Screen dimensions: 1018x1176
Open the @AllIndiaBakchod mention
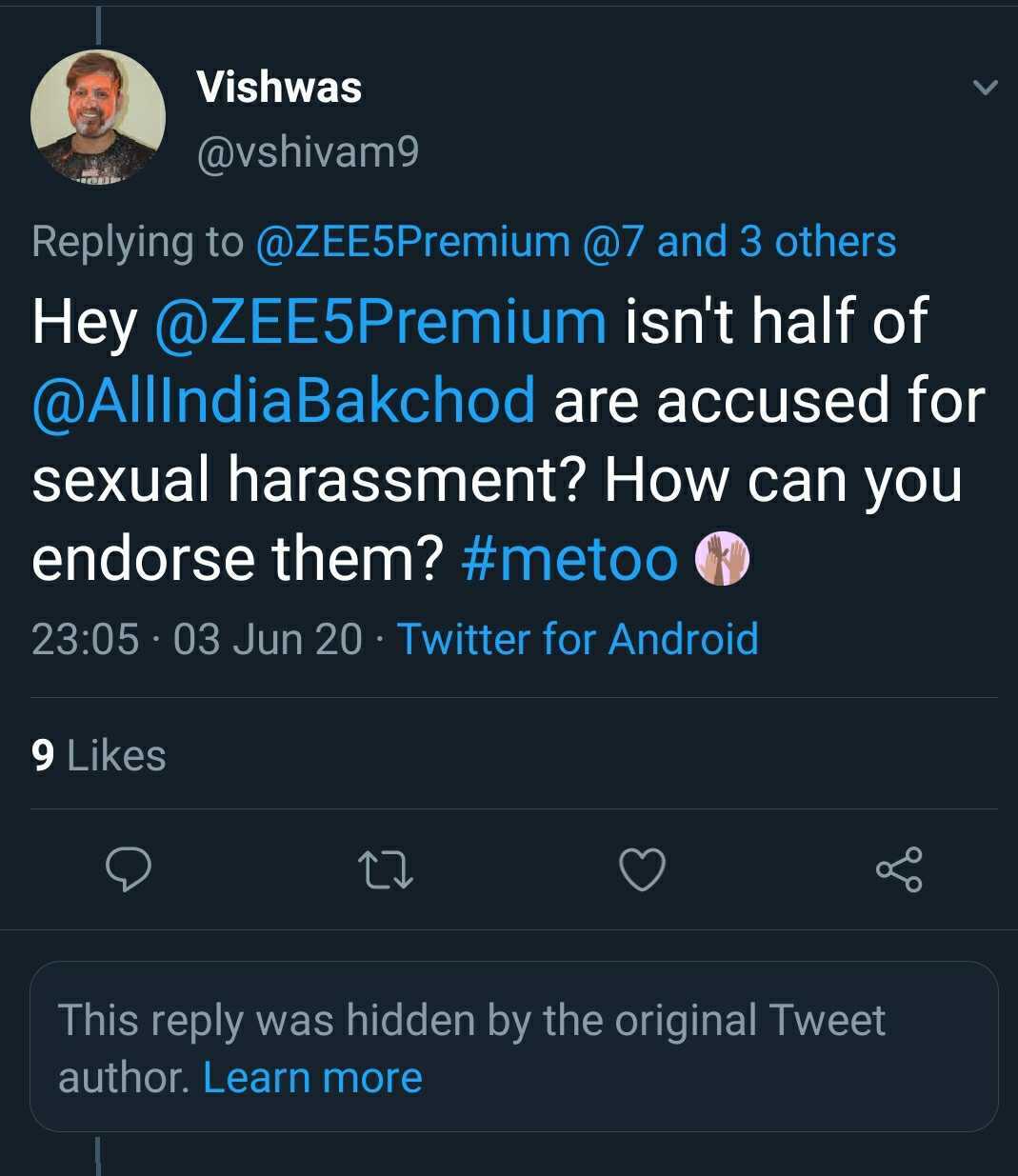284,401
